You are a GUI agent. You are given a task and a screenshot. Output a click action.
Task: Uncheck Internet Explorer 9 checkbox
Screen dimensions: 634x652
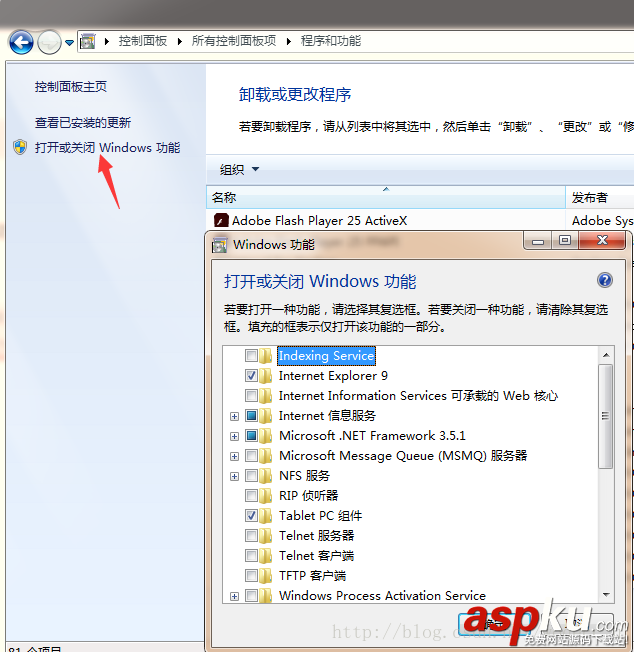[x=251, y=375]
